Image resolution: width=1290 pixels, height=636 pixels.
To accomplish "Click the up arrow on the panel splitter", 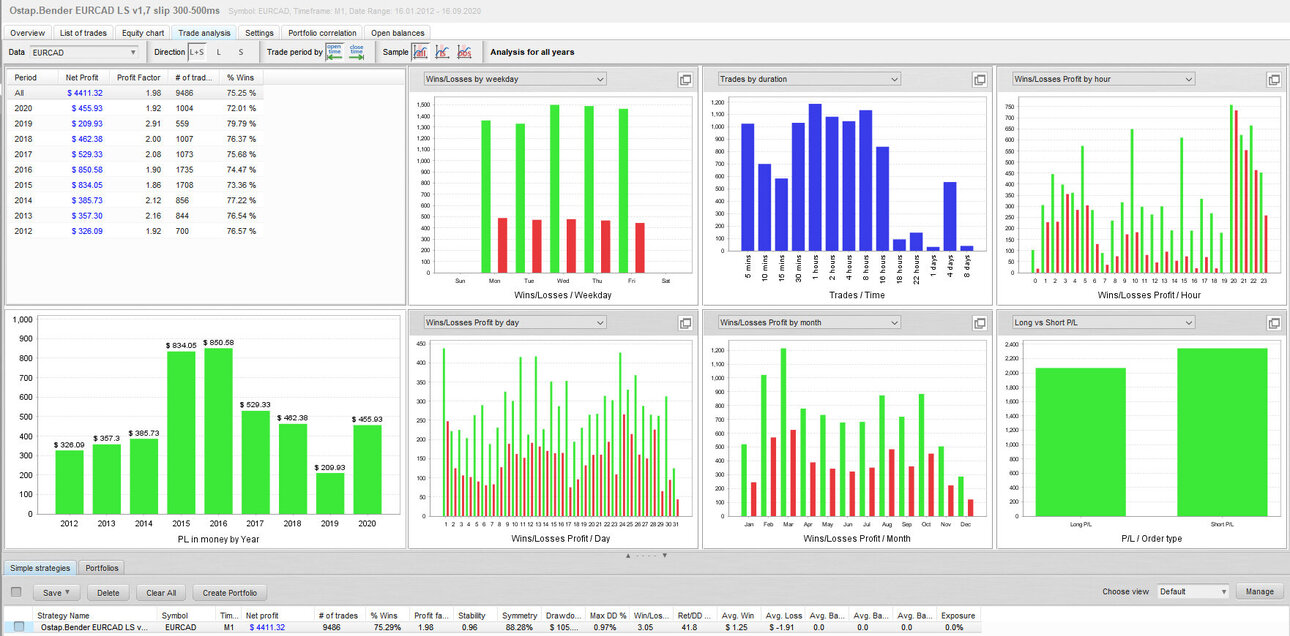I will coord(629,554).
